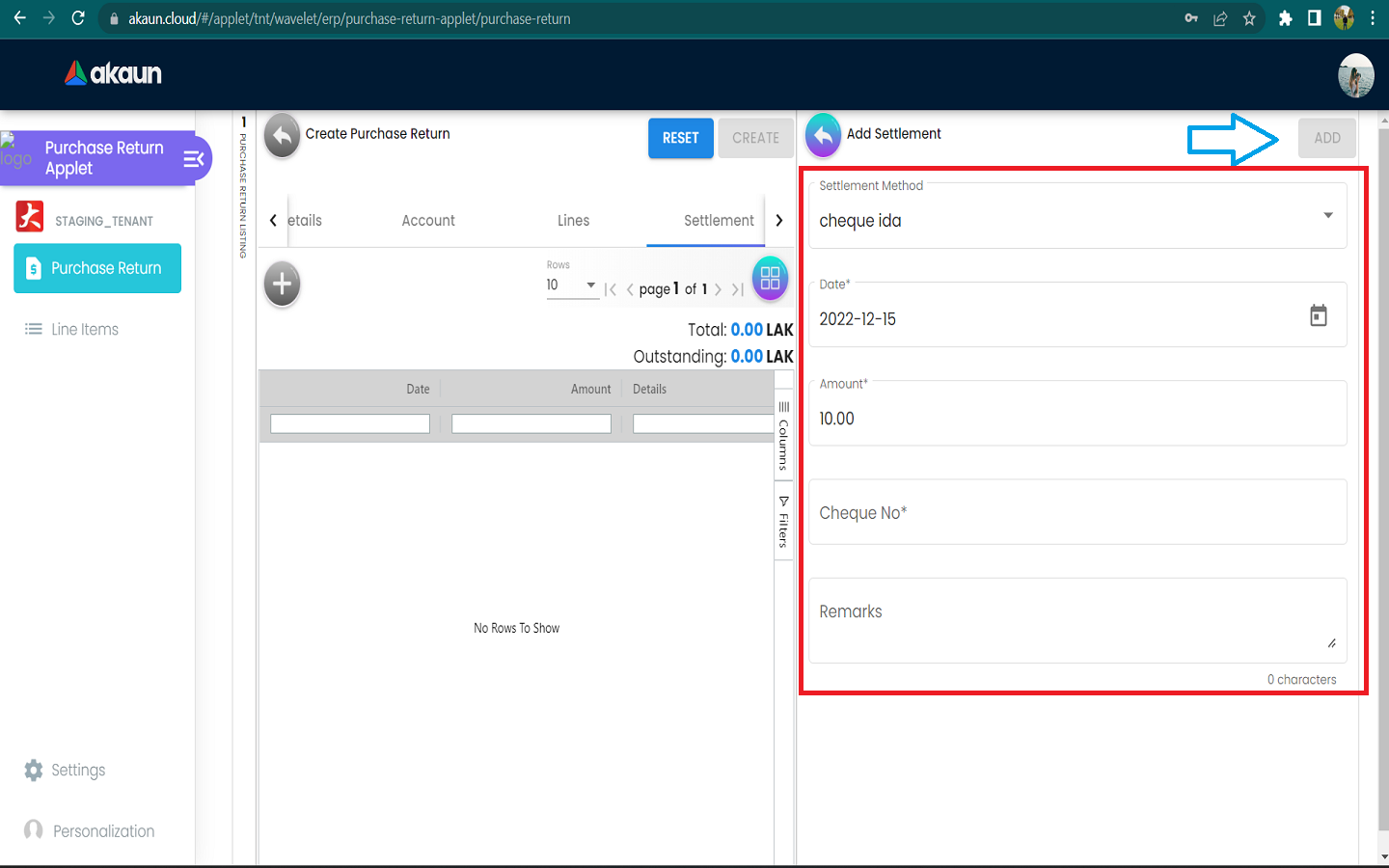
Task: Switch to the Account tab
Action: coord(428,221)
